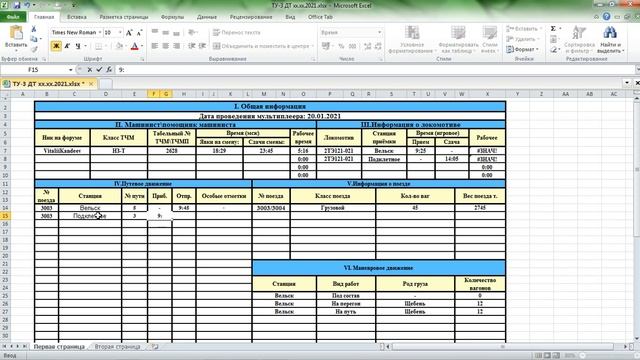Image resolution: width=640 pixels, height=360 pixels.
Task: Increase indent in the alignment group
Action: click(202, 46)
